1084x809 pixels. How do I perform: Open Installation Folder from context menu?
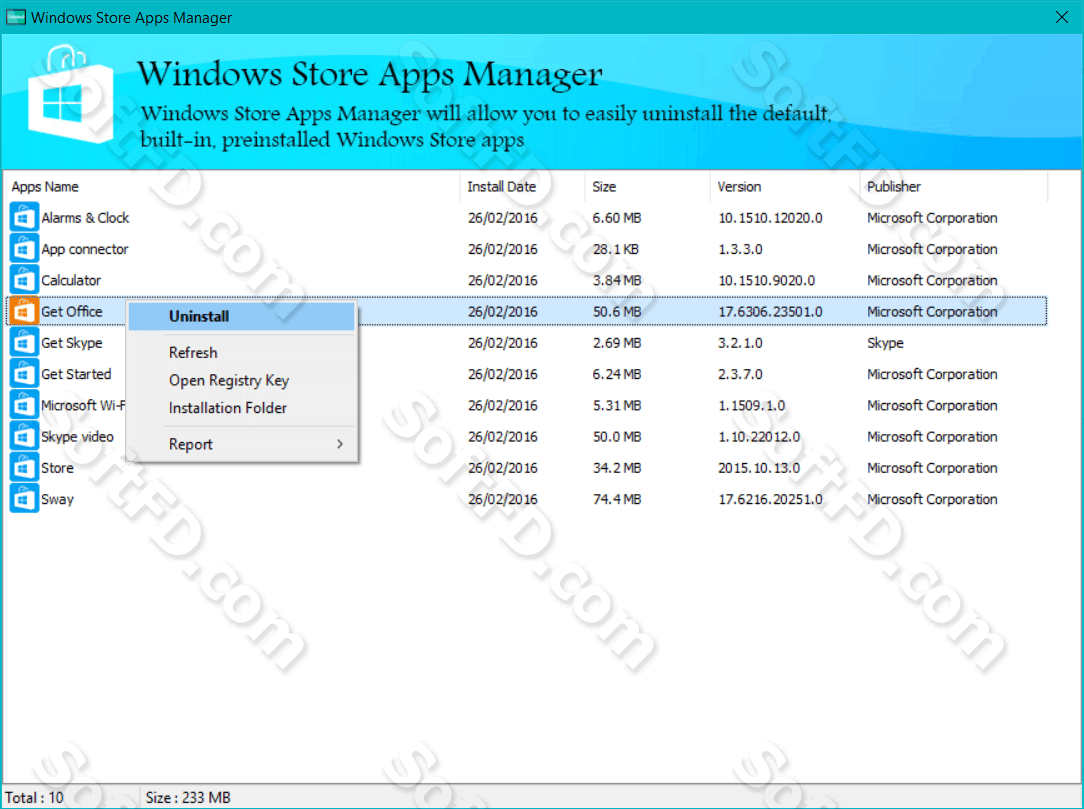242,408
